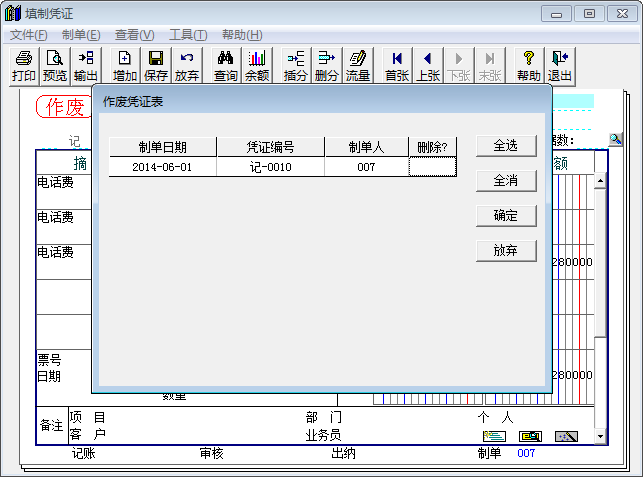The width and height of the screenshot is (643, 477).
Task: Go to previous voucher with 上张
Action: 428,66
